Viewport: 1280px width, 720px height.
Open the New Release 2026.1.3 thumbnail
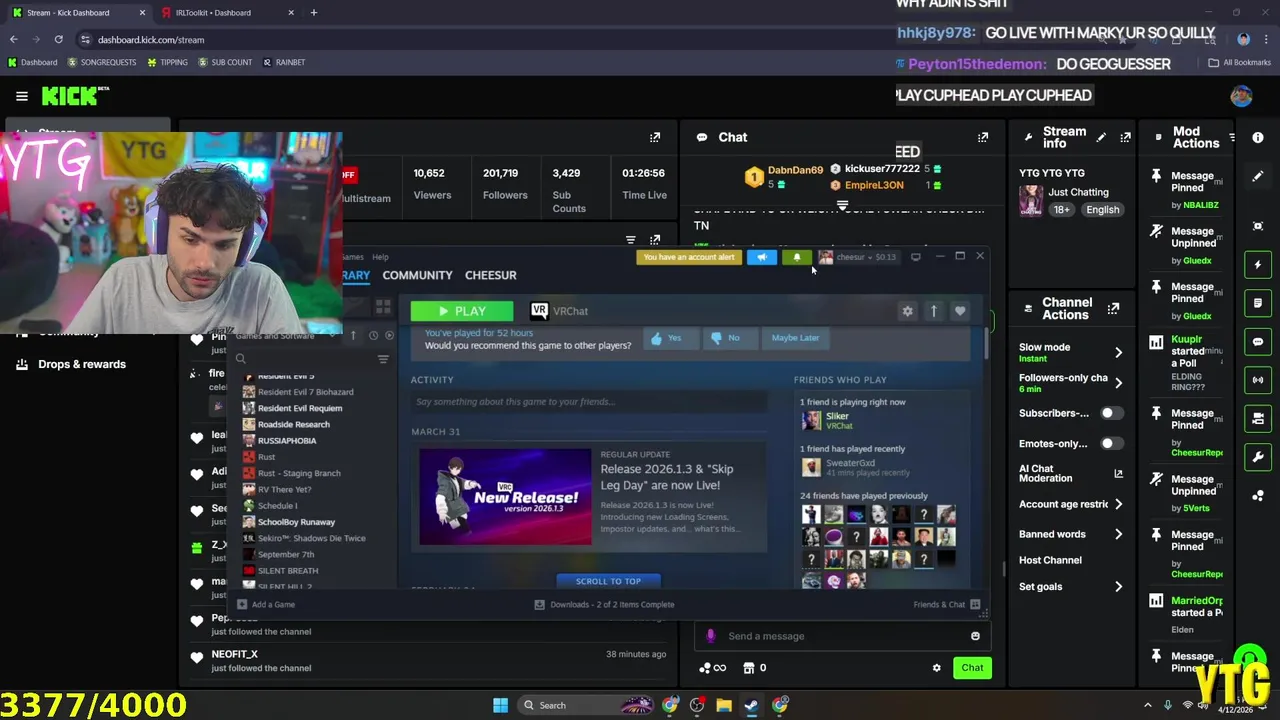click(505, 497)
